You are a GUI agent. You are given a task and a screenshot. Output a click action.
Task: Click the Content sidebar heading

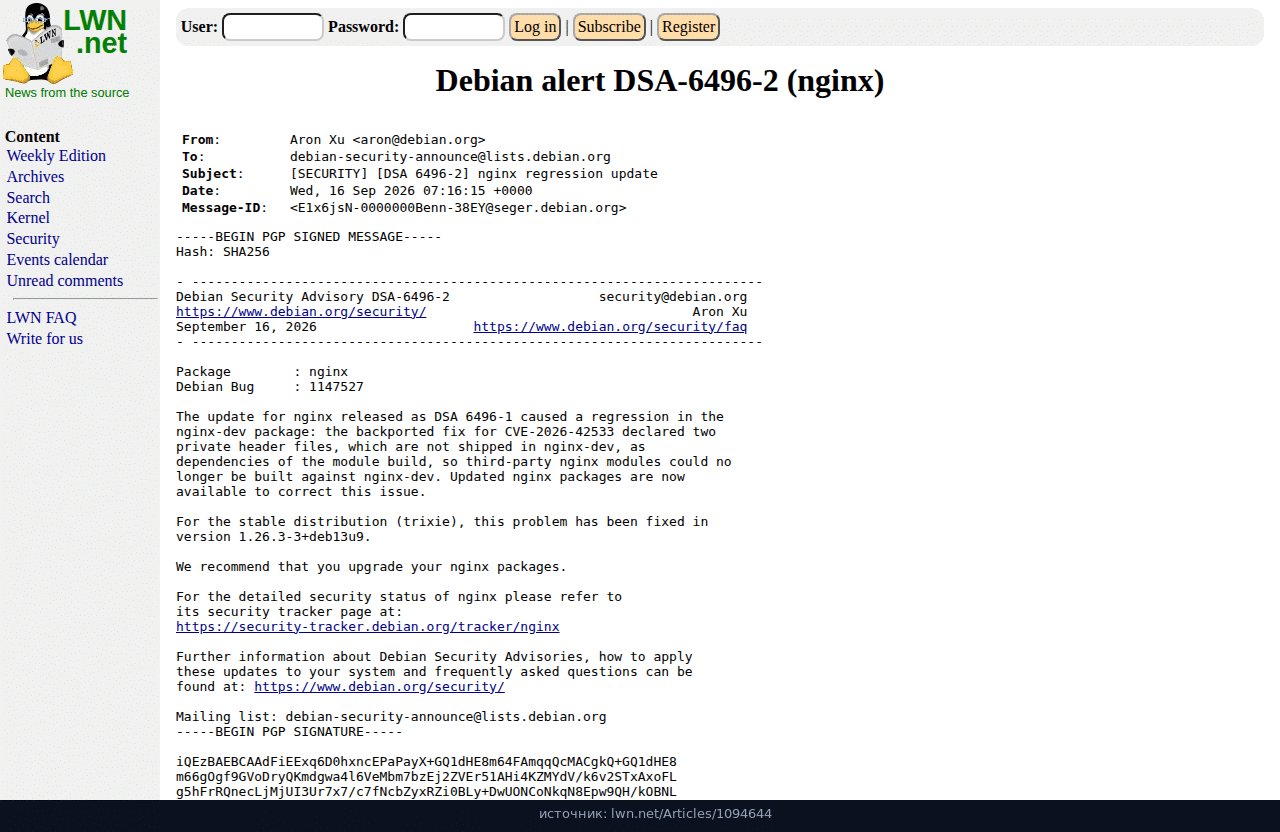tap(32, 137)
